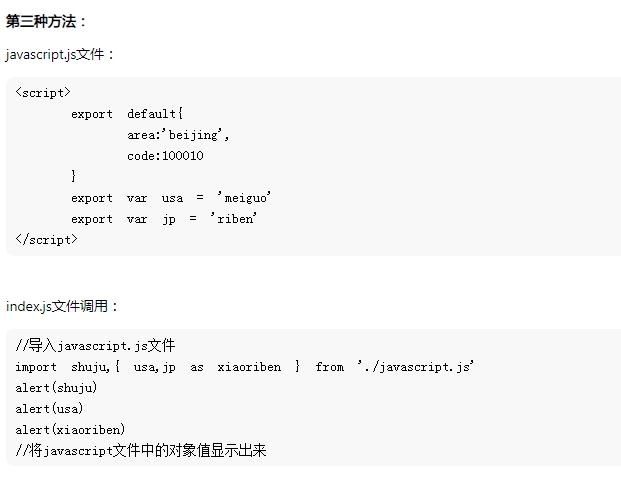Click the opening <script> tag line

coord(43,93)
